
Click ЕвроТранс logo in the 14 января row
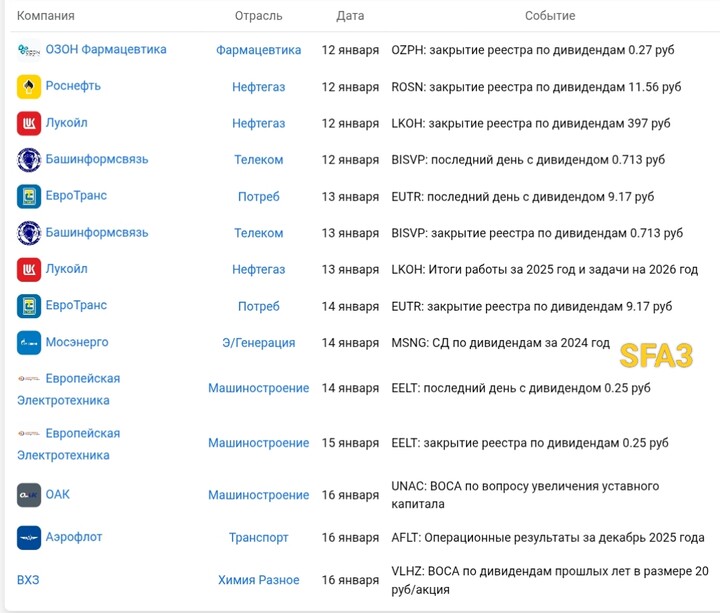pos(28,306)
